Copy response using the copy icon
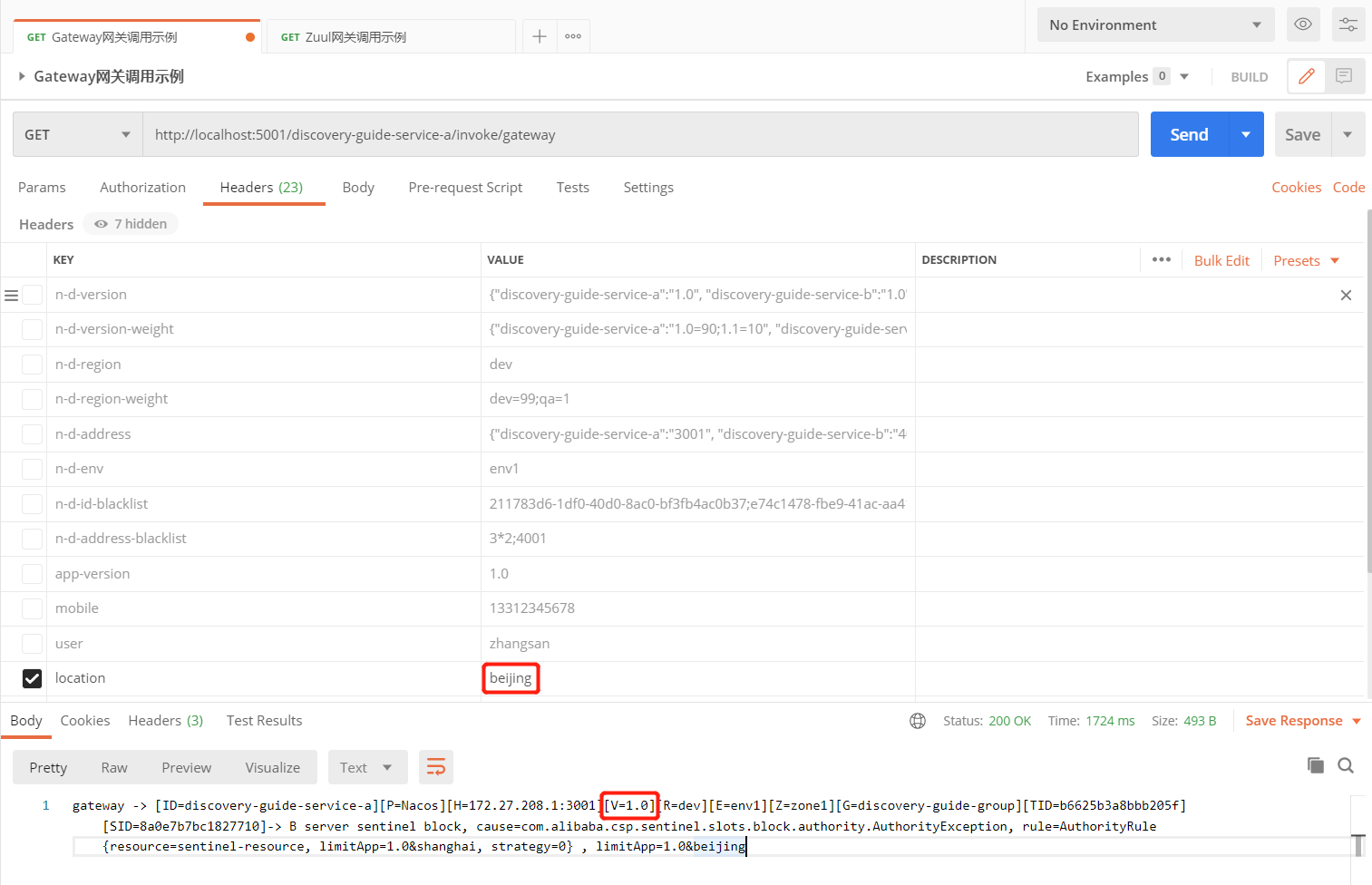This screenshot has width=1372, height=885. point(1315,765)
